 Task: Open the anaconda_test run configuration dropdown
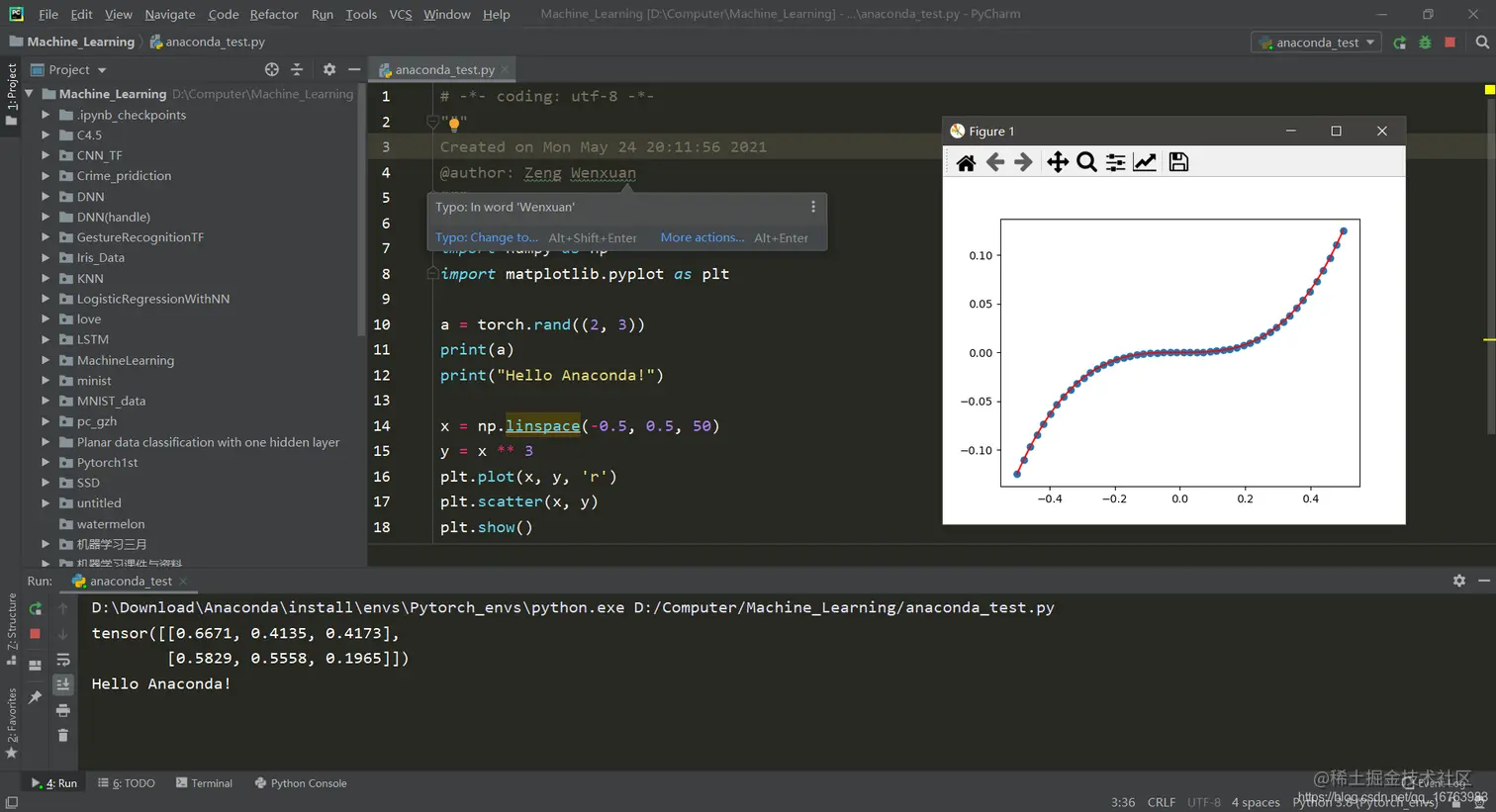[1316, 43]
